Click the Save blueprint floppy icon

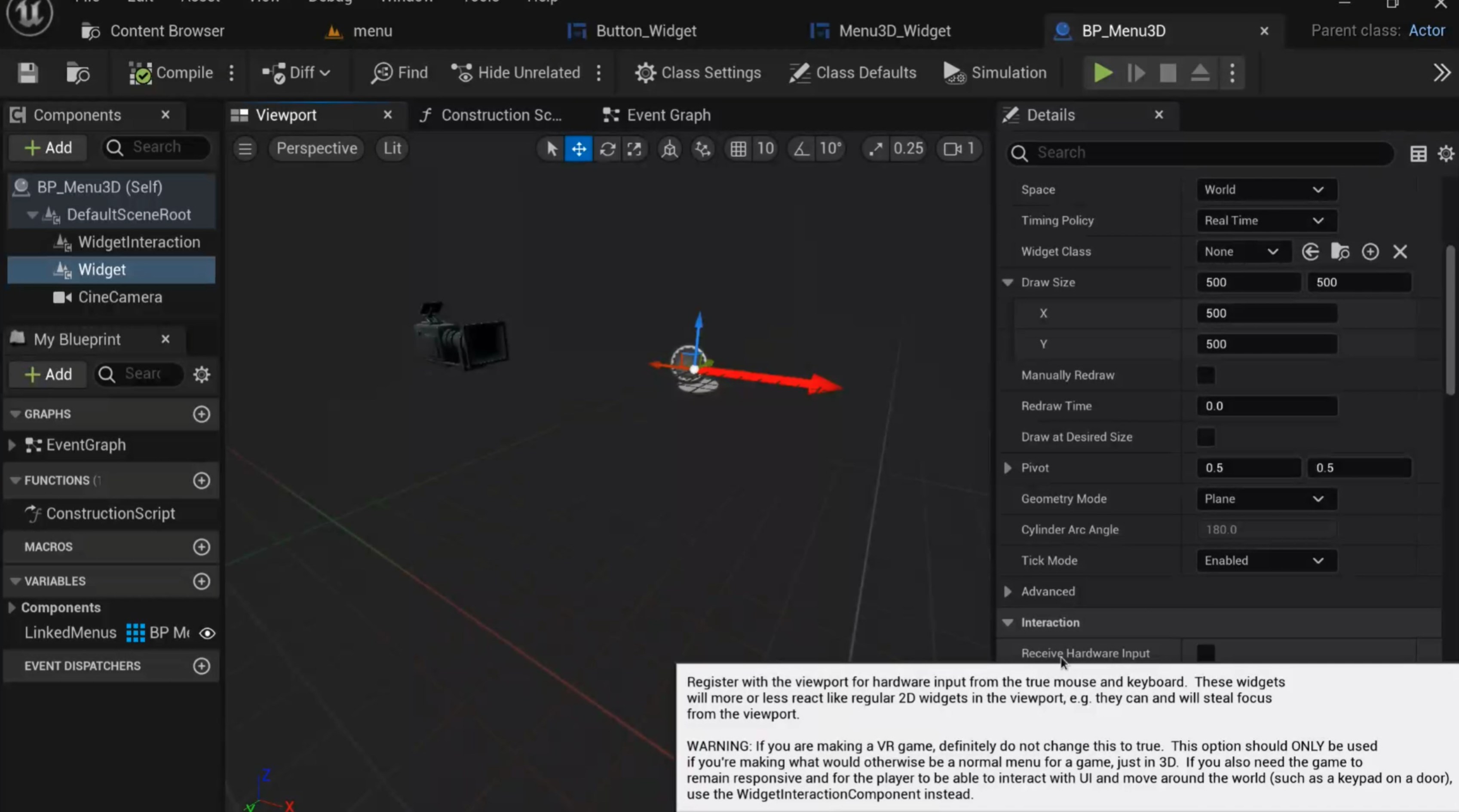pos(27,73)
